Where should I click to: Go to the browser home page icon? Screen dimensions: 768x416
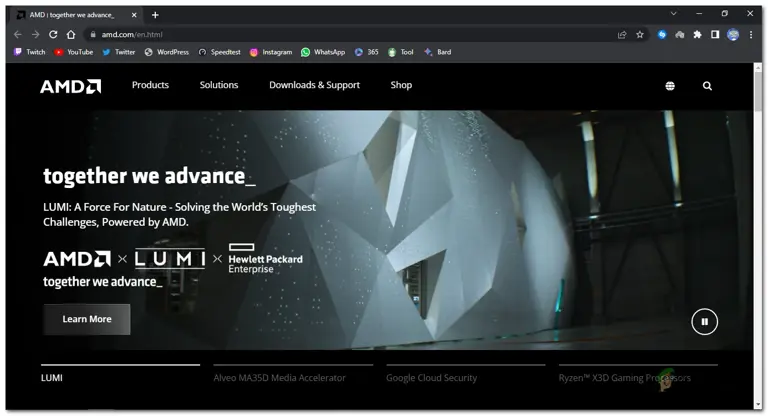pos(71,34)
